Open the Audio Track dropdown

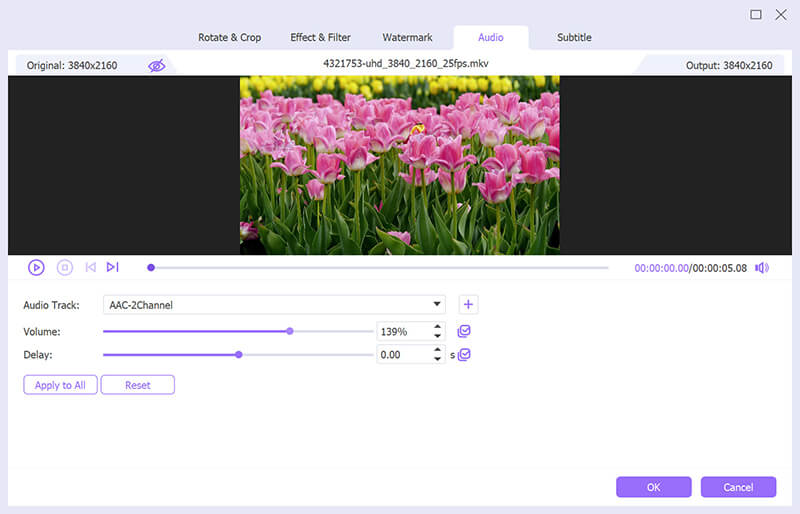point(274,305)
